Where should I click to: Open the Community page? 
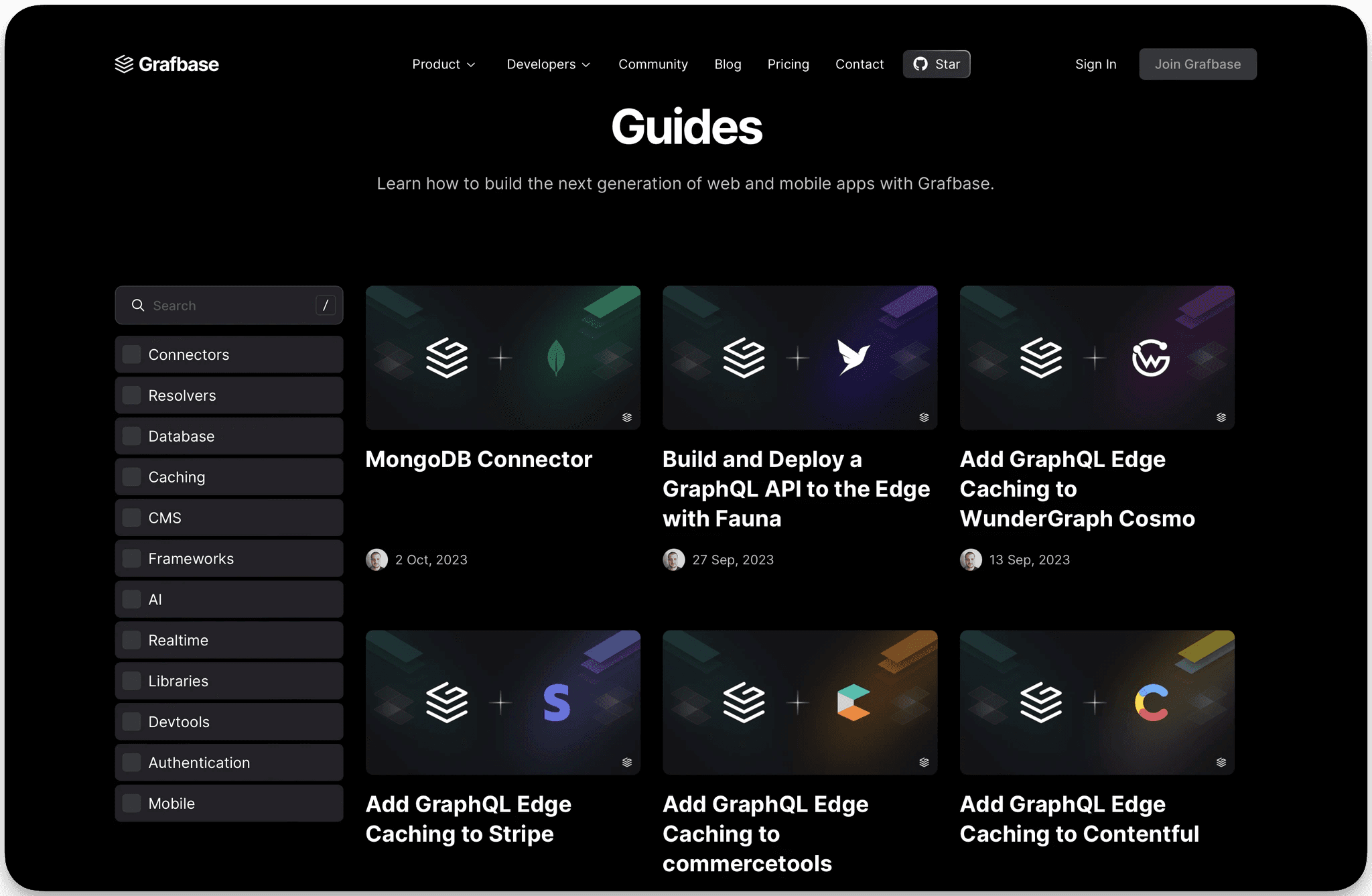point(653,64)
